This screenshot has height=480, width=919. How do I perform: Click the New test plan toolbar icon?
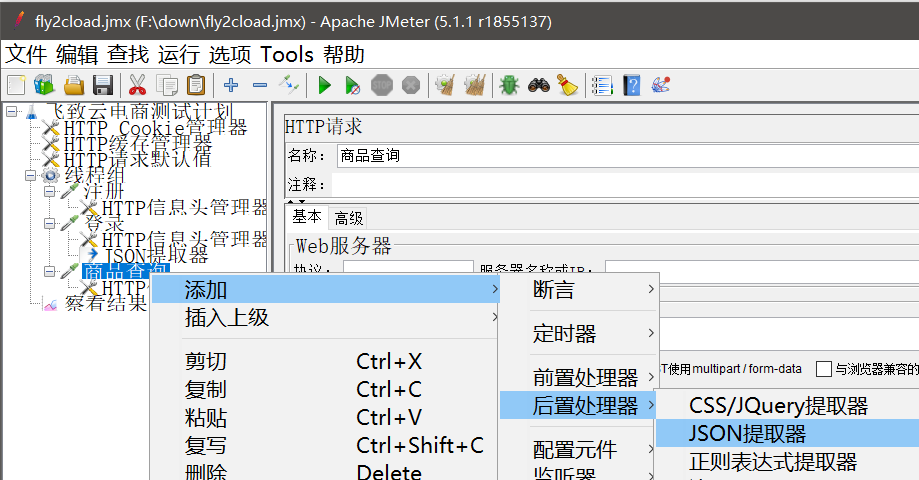click(x=16, y=86)
